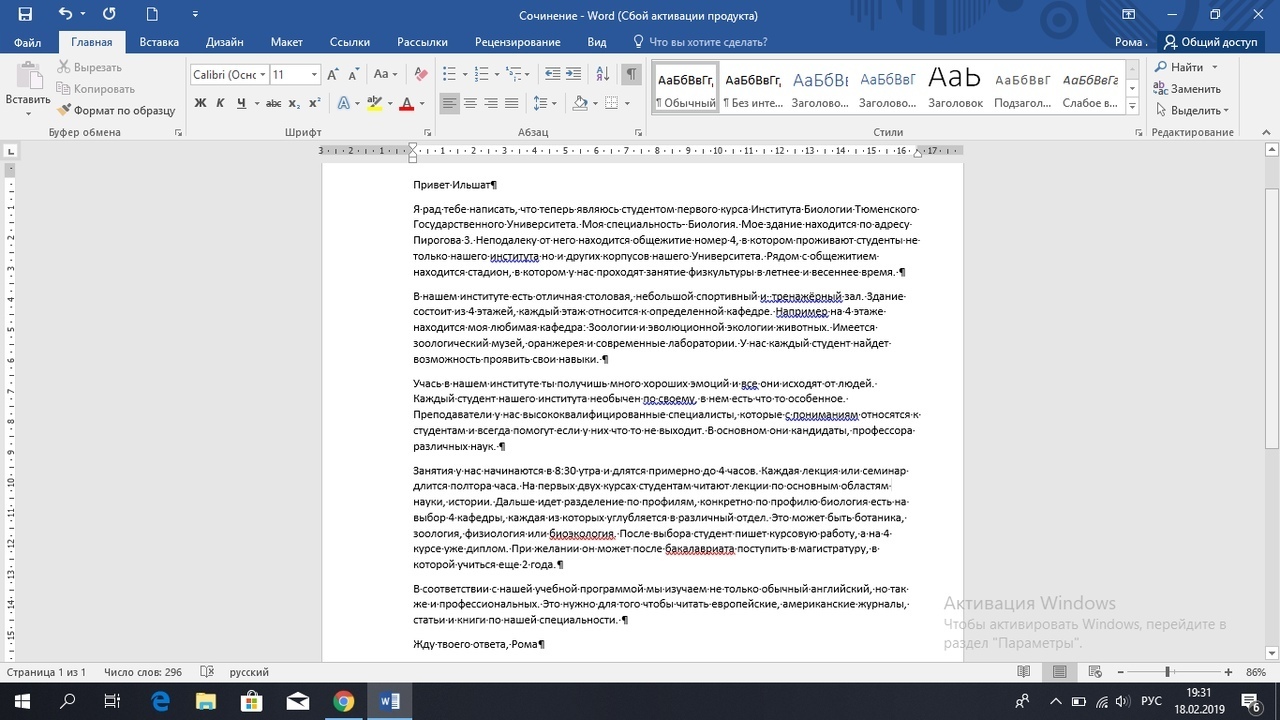Toggle paragraph marks (¶) display

[x=631, y=74]
